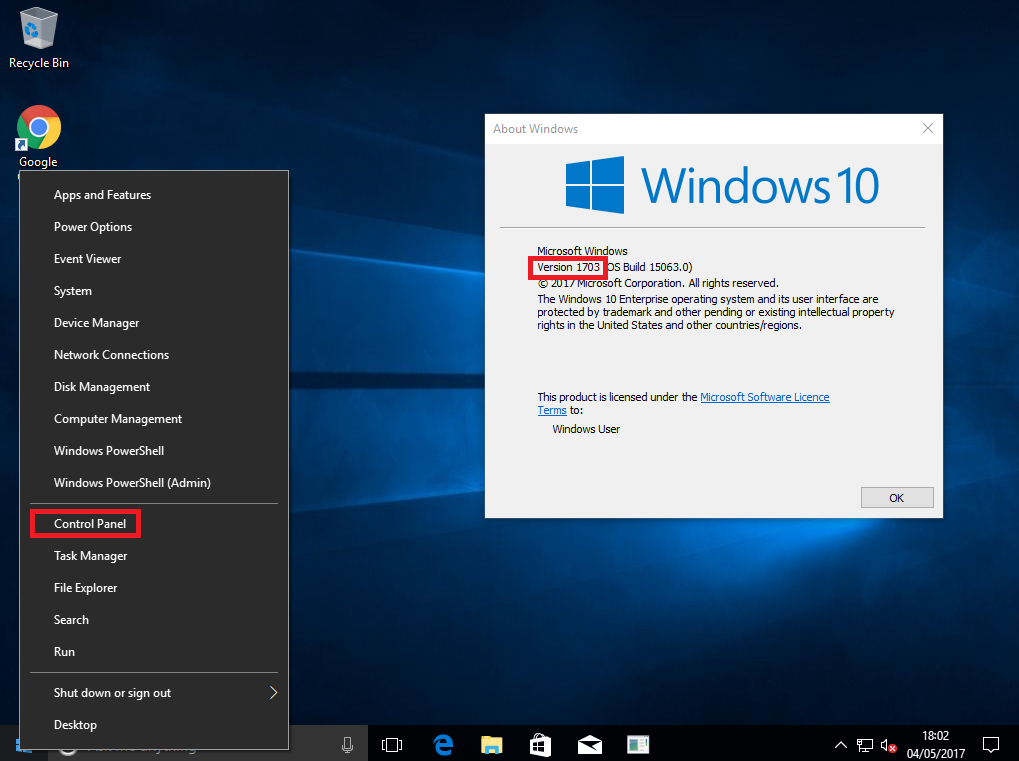Click the 2017 Microsoft Corporation copyright line
Screen dimensions: 1019x761
658,283
